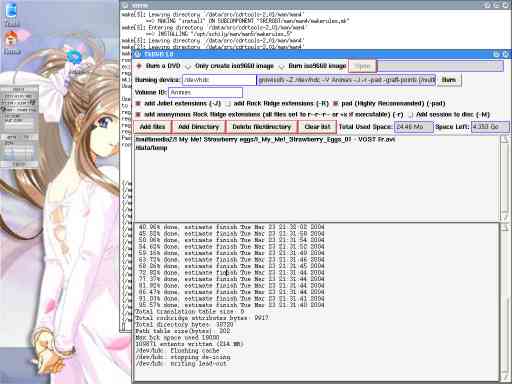The width and height of the screenshot is (512, 384).
Task: Enable 'add Rock Ridge extensions (-R)'
Action: (228, 104)
